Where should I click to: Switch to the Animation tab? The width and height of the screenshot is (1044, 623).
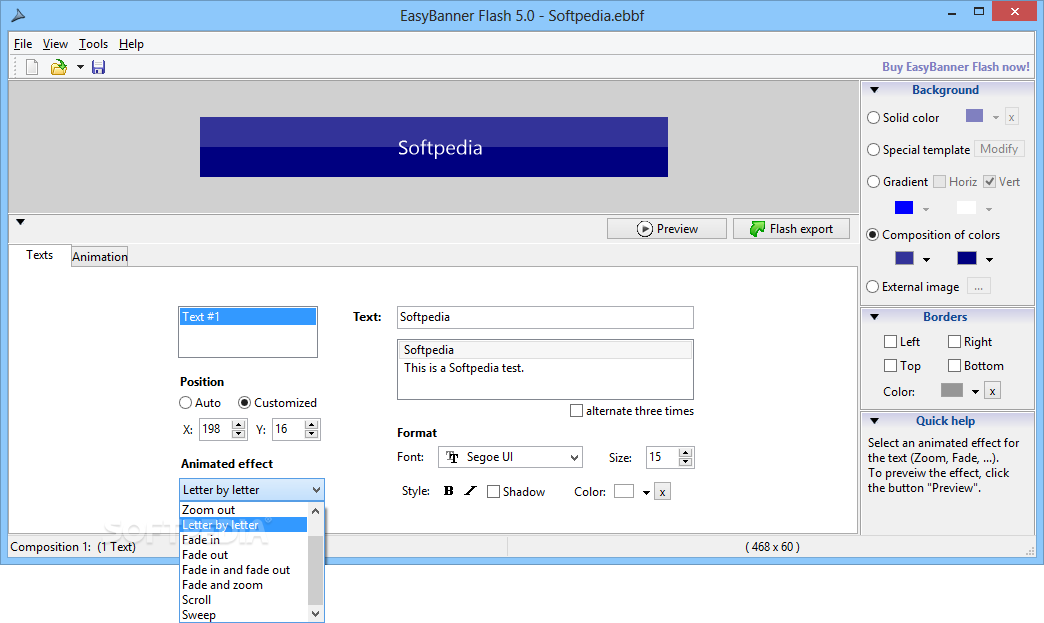100,257
